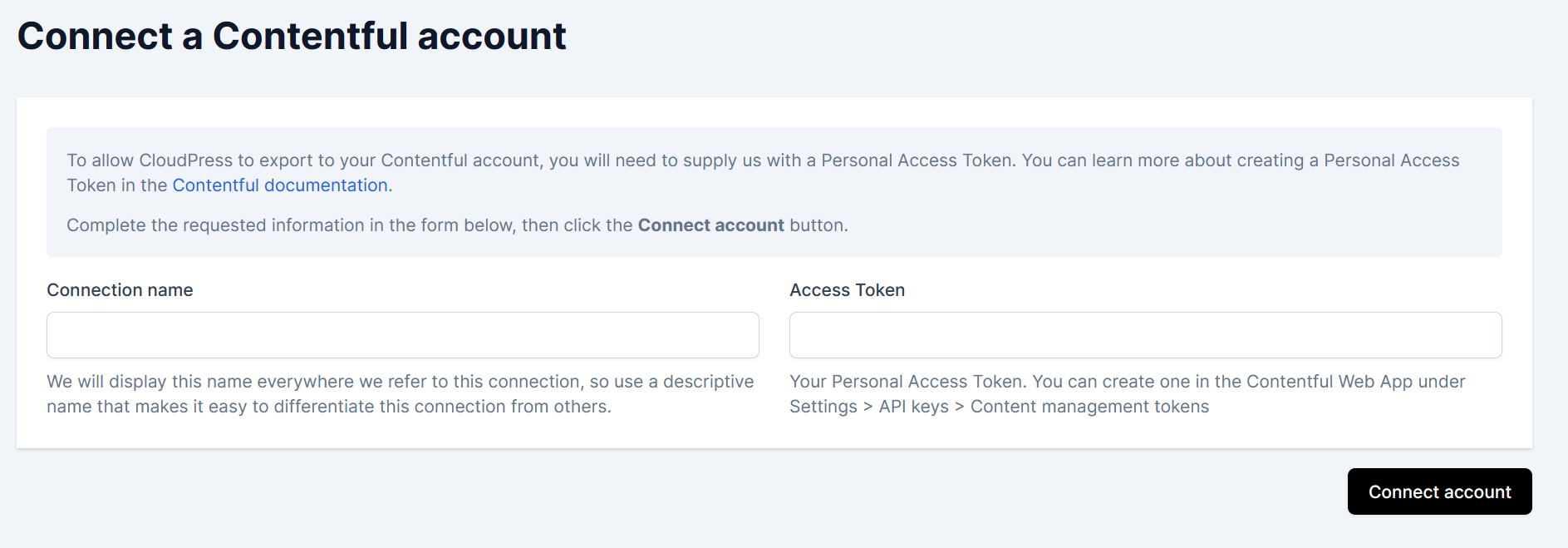The image size is (1568, 548).
Task: Click the hint text under Connection name
Action: click(400, 382)
